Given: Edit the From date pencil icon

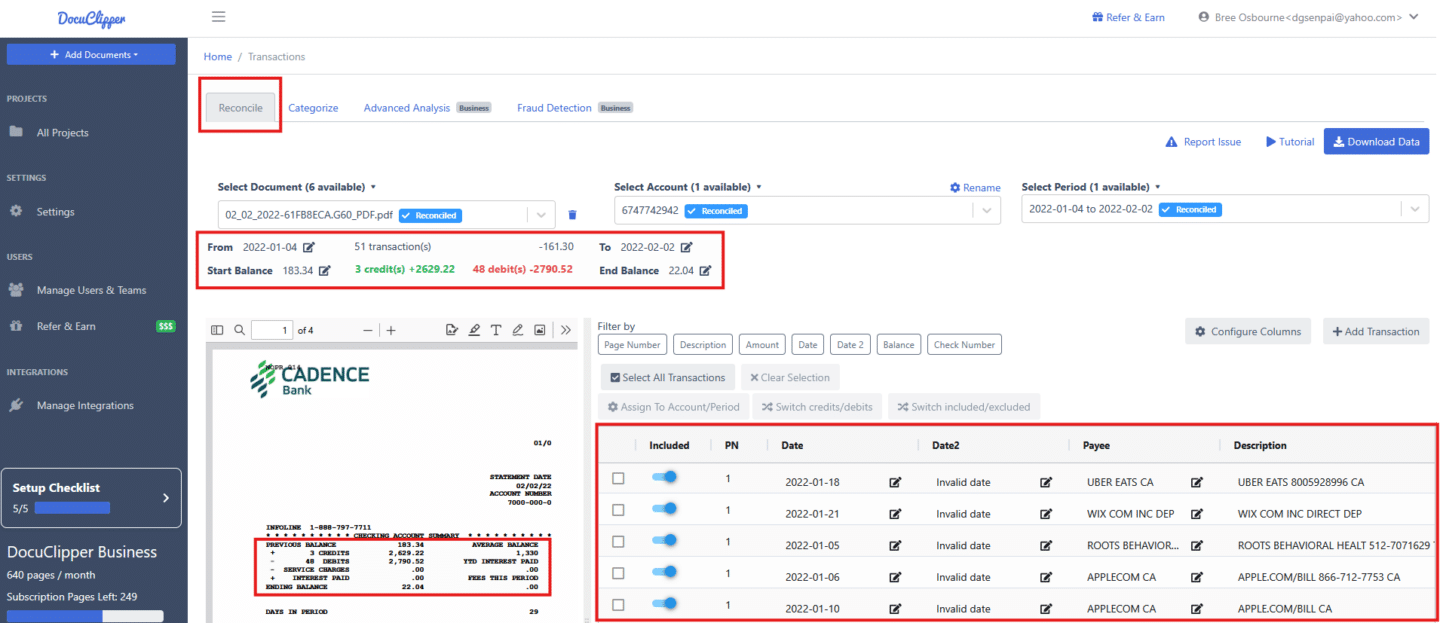Looking at the screenshot, I should (309, 247).
